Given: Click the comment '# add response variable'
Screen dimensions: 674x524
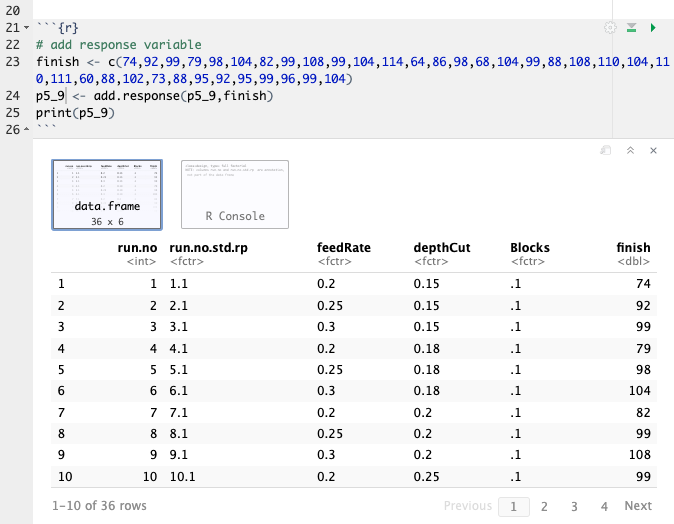Looking at the screenshot, I should click(119, 45).
